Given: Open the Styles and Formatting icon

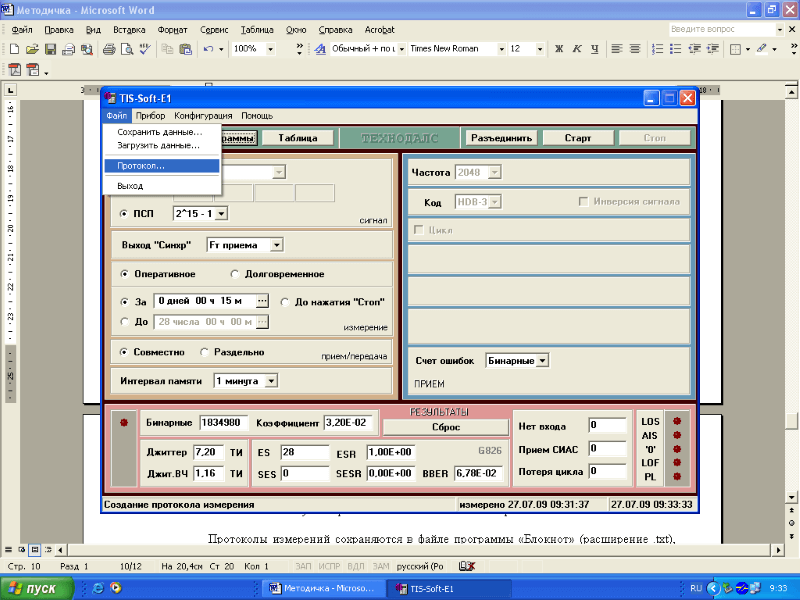Looking at the screenshot, I should point(320,49).
